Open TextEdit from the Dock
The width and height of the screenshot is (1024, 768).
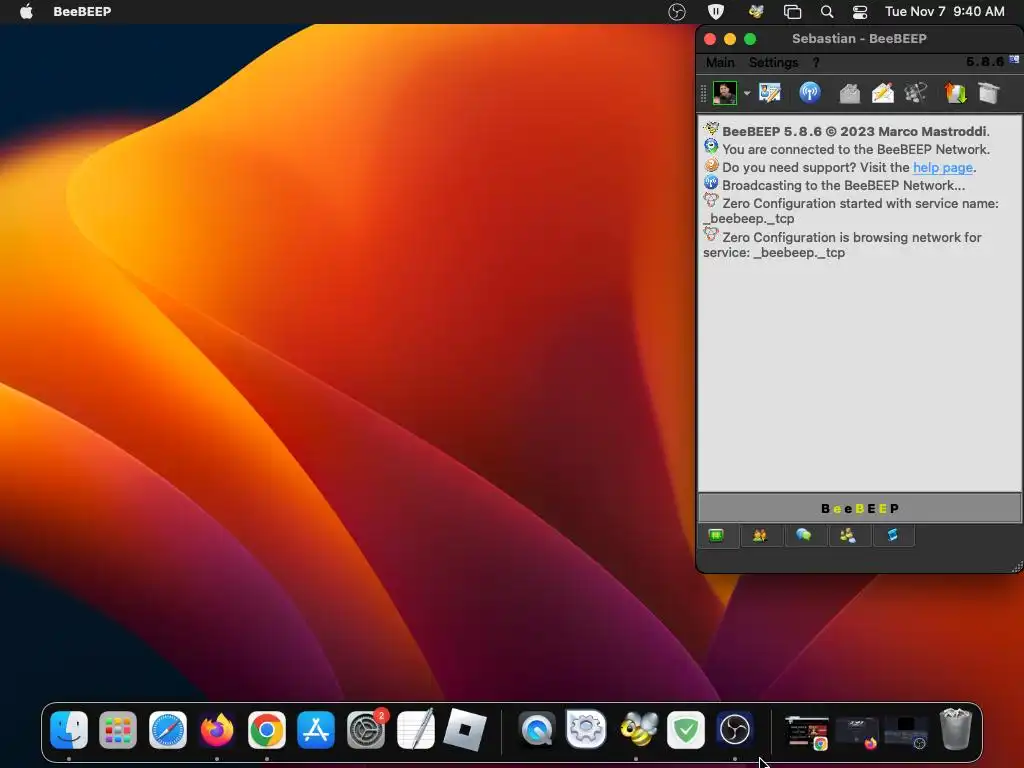415,729
